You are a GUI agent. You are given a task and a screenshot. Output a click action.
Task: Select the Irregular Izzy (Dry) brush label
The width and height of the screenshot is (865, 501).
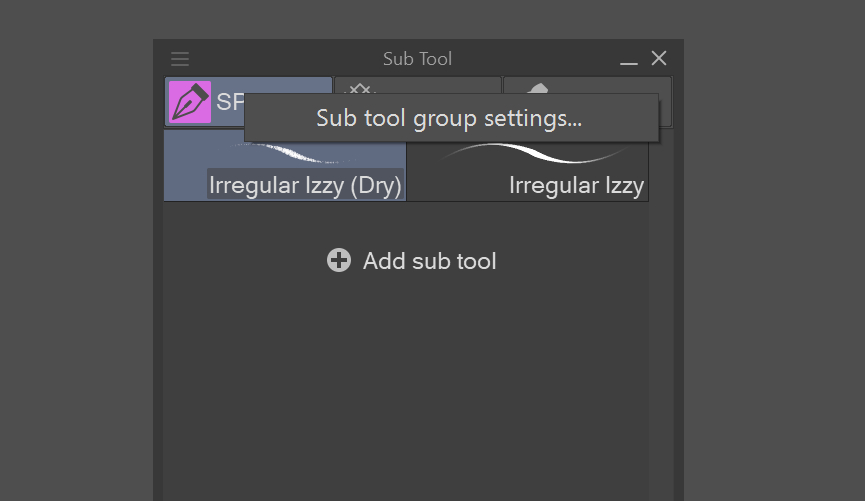[x=305, y=185]
